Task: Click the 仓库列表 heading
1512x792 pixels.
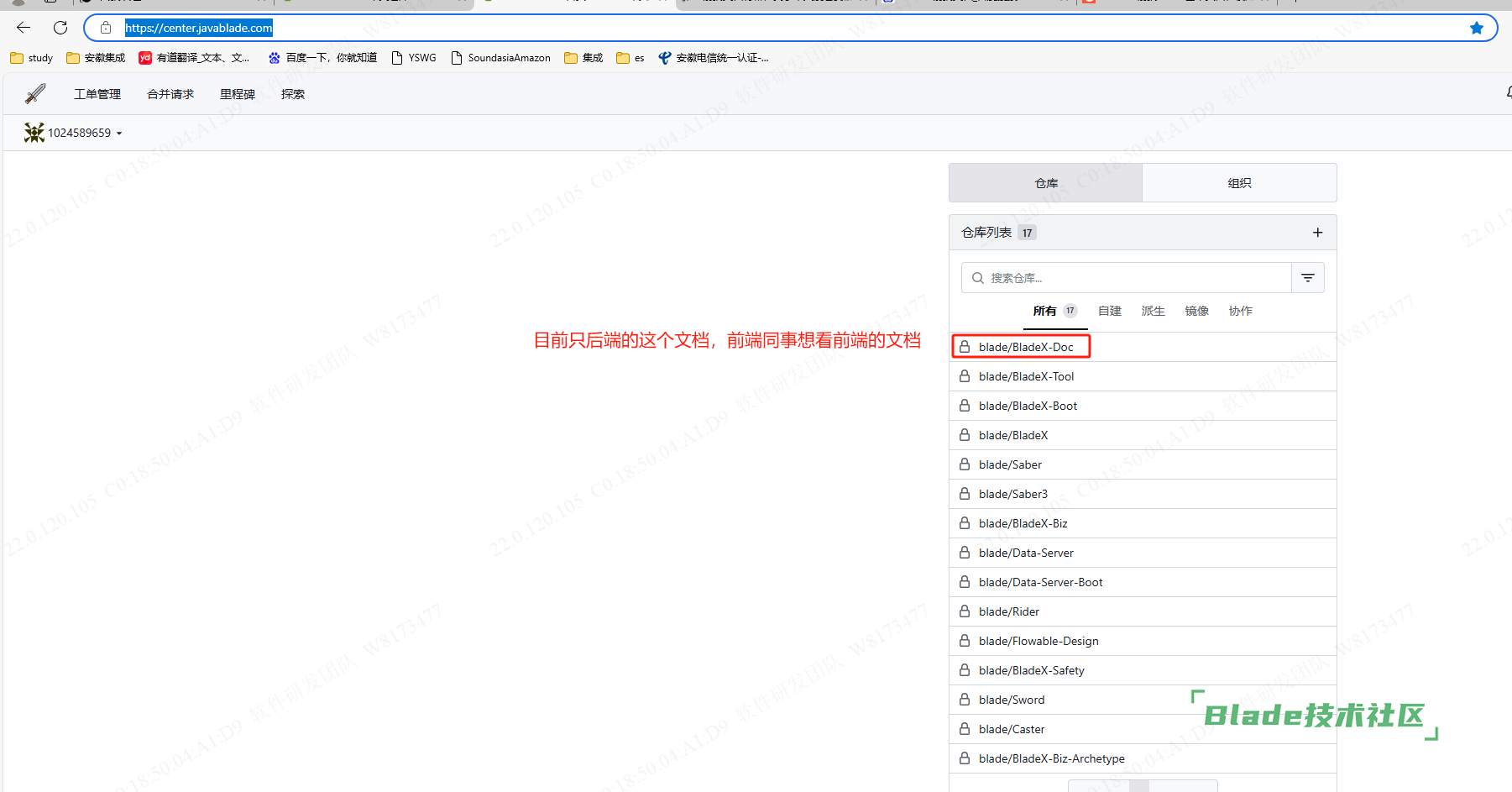Action: 986,233
